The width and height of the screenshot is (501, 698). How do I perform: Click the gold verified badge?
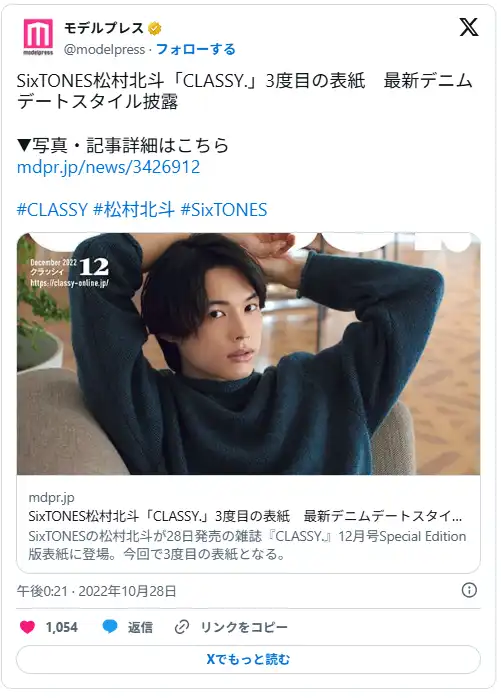[x=155, y=28]
